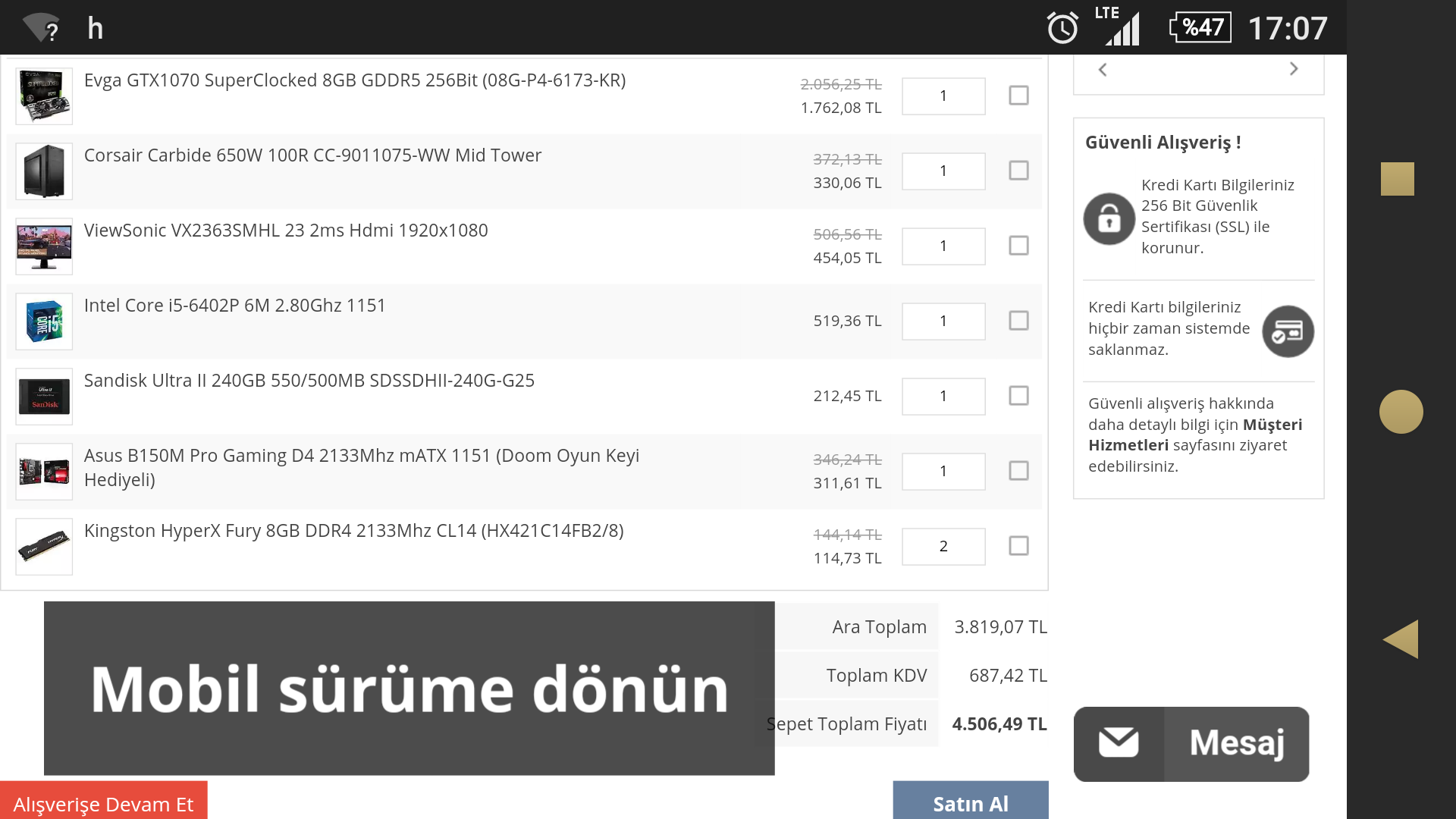Tap the Android home circle button

point(1401,412)
